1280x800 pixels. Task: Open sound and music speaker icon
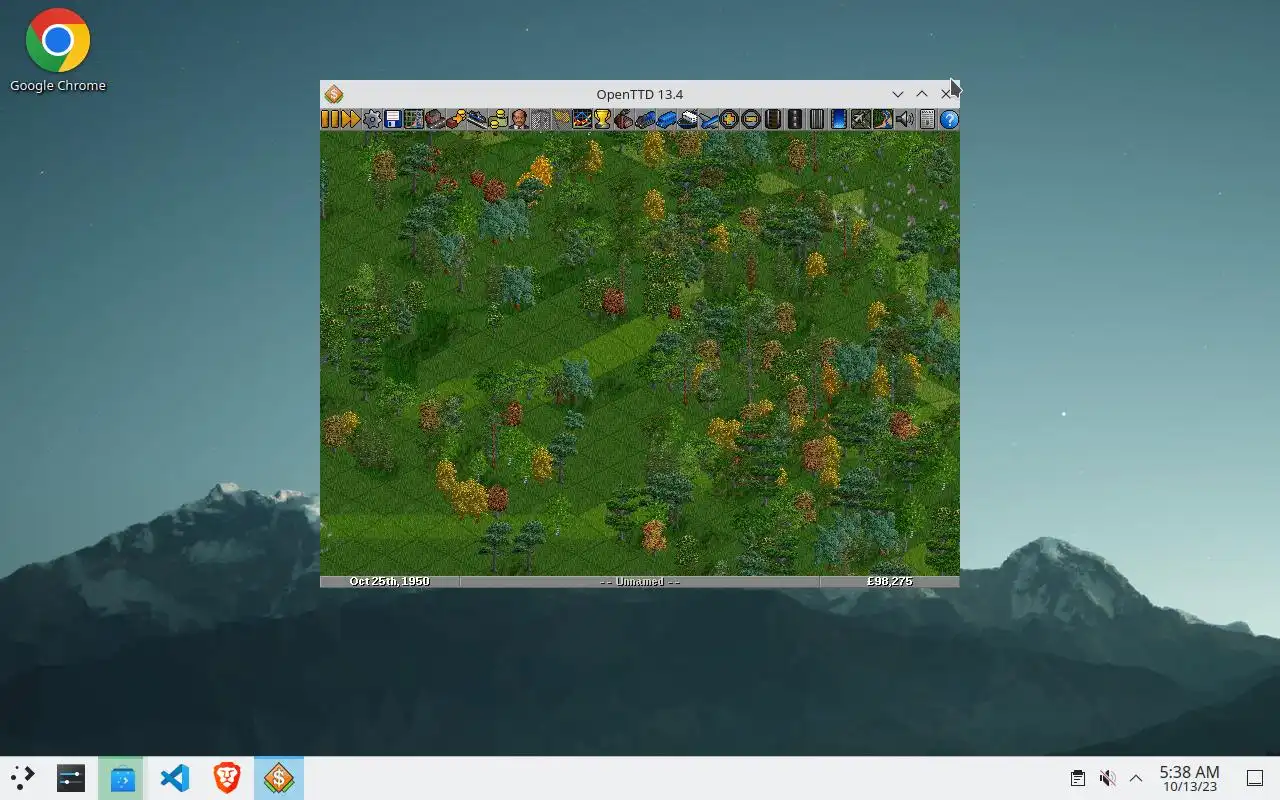click(x=904, y=120)
